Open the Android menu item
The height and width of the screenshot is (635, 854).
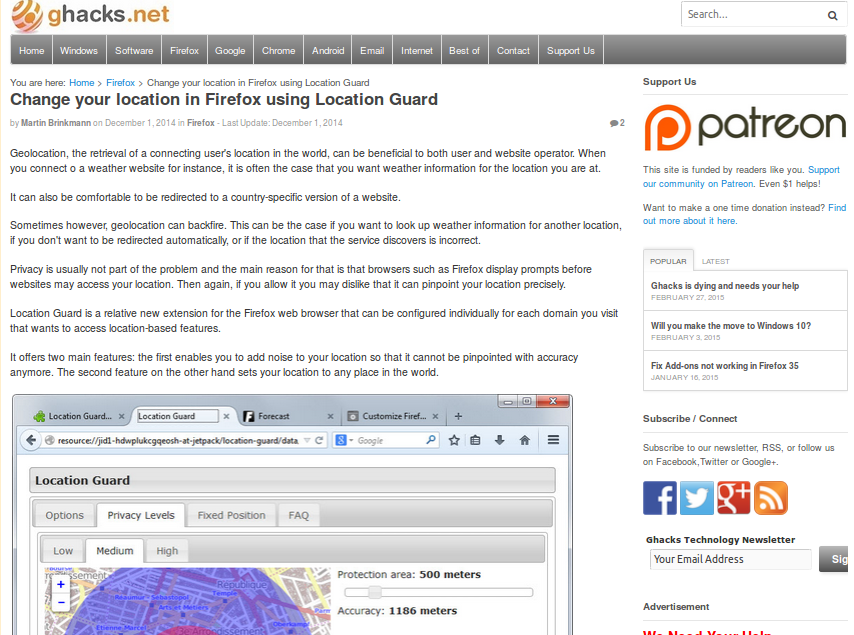[328, 50]
